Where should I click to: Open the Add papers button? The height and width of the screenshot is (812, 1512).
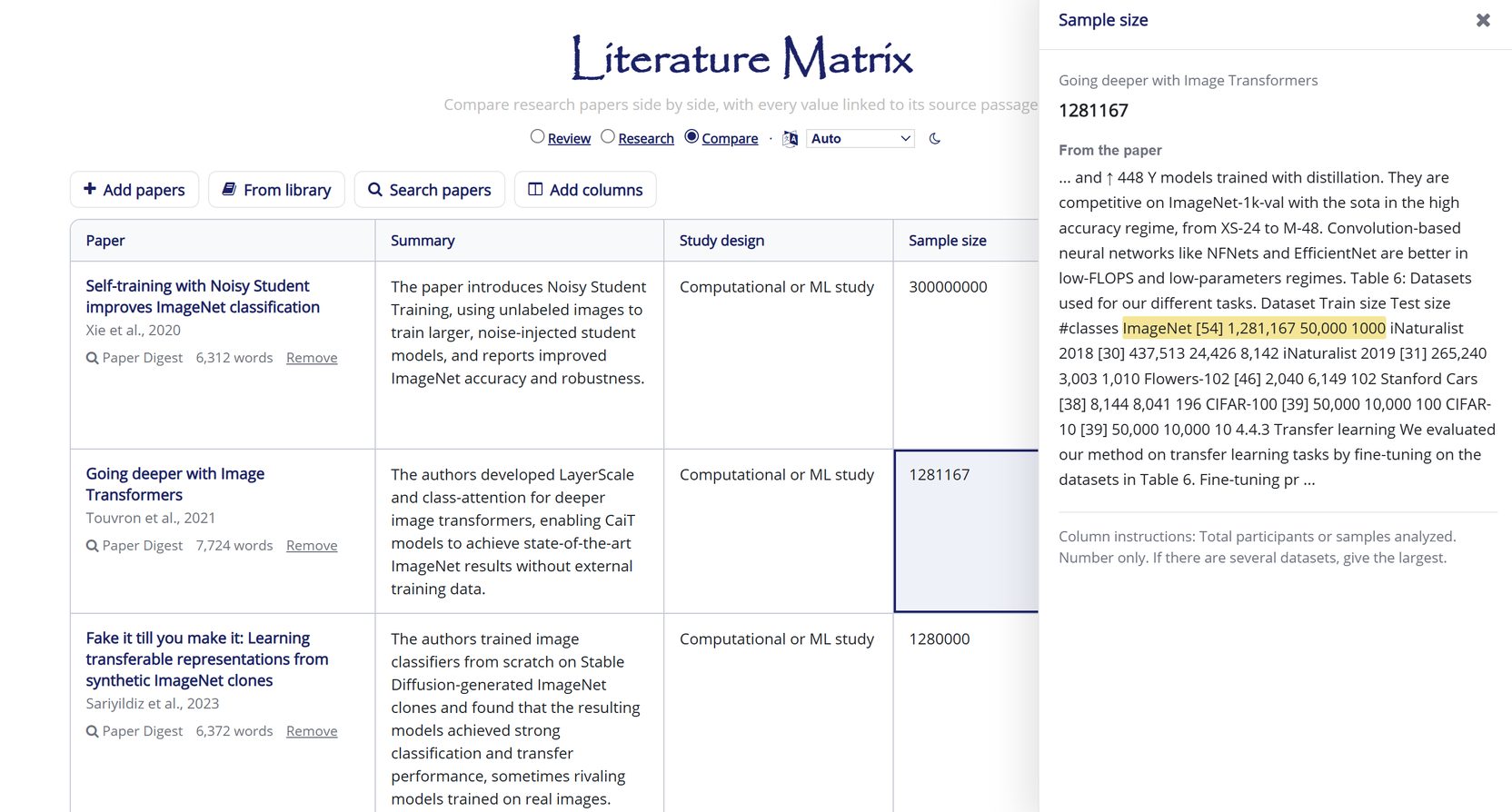[x=134, y=189]
